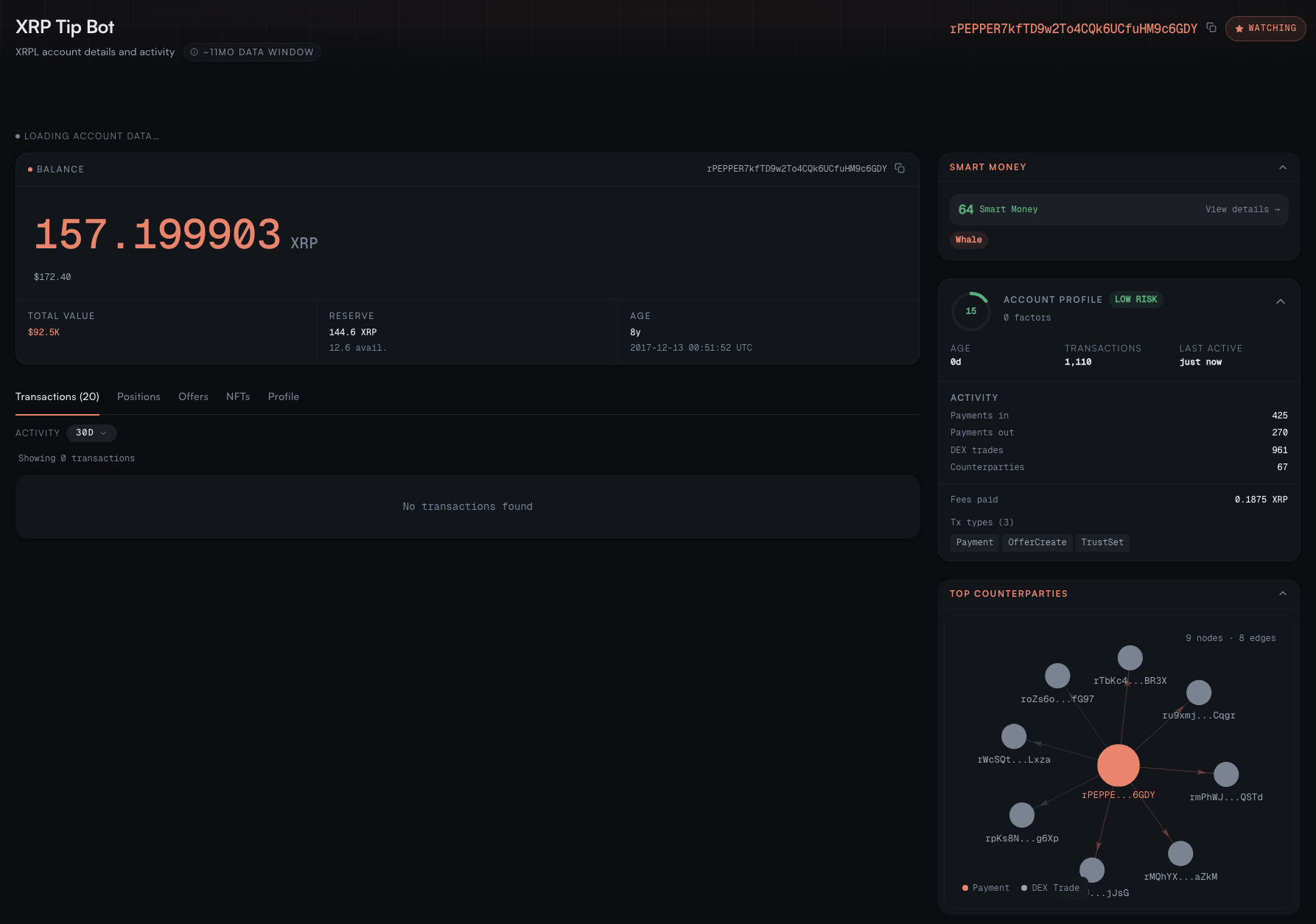This screenshot has height=924, width=1316.
Task: Click the Whale tag
Action: pyautogui.click(x=968, y=239)
